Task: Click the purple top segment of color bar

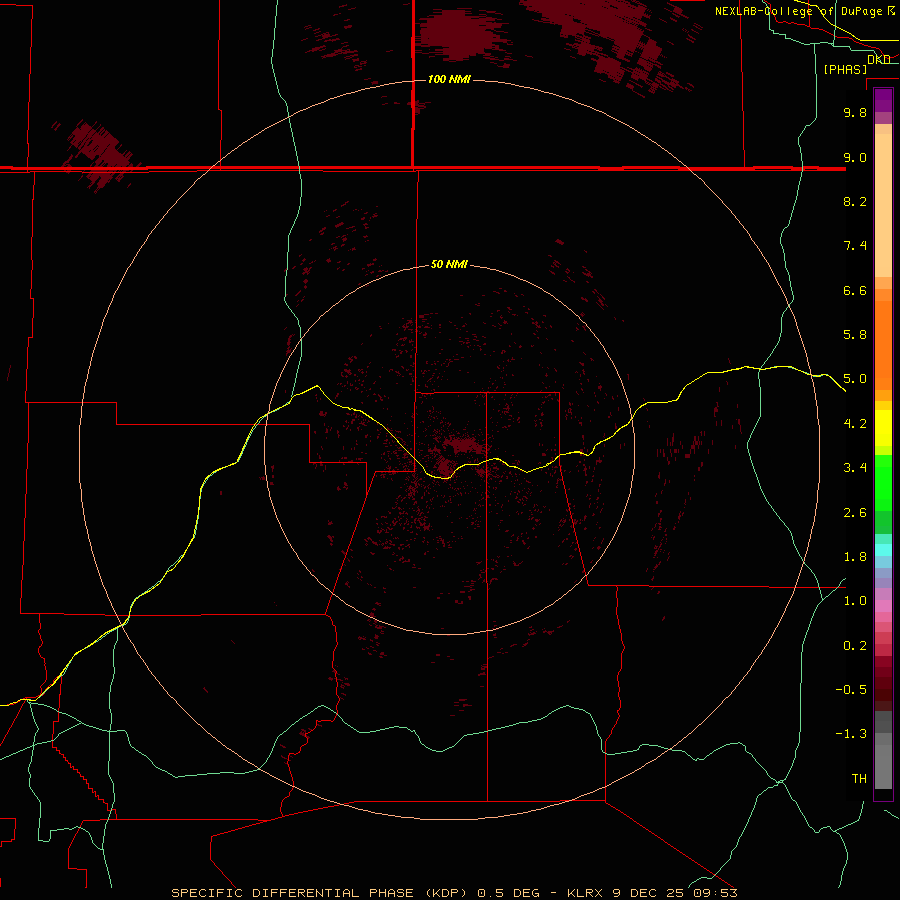Action: (x=883, y=100)
